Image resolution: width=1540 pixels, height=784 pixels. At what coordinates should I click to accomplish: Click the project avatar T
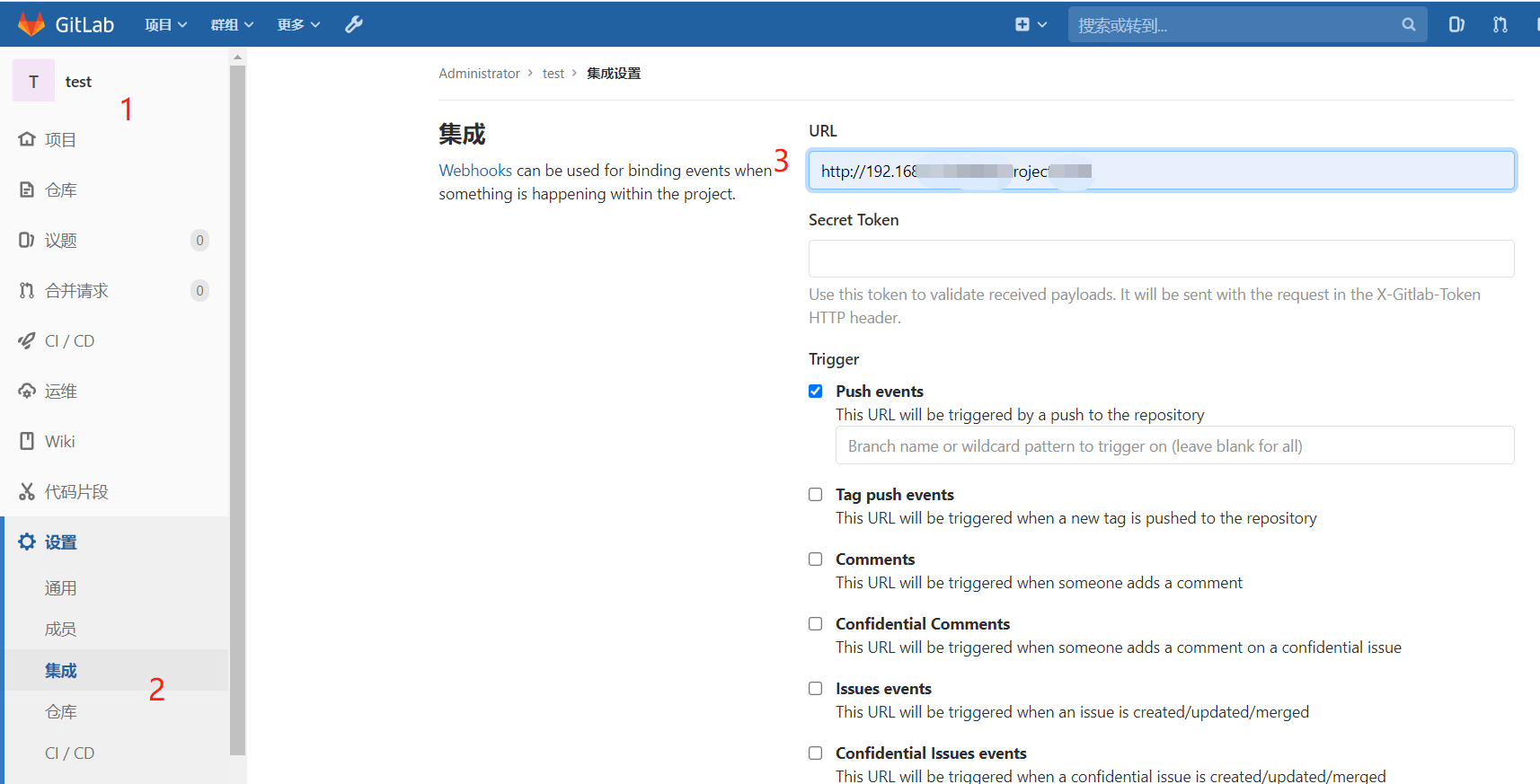(x=33, y=81)
